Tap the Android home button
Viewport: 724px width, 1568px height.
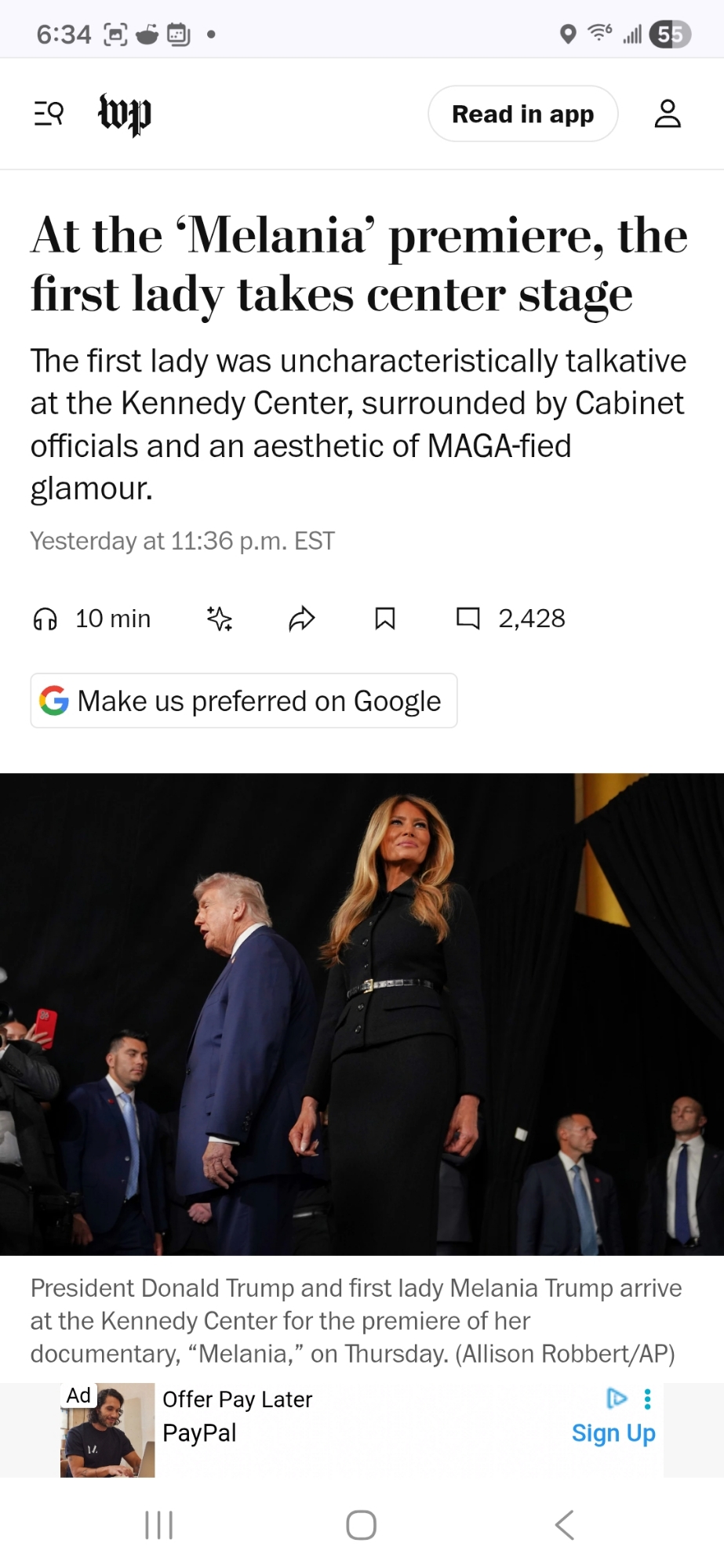click(362, 1526)
